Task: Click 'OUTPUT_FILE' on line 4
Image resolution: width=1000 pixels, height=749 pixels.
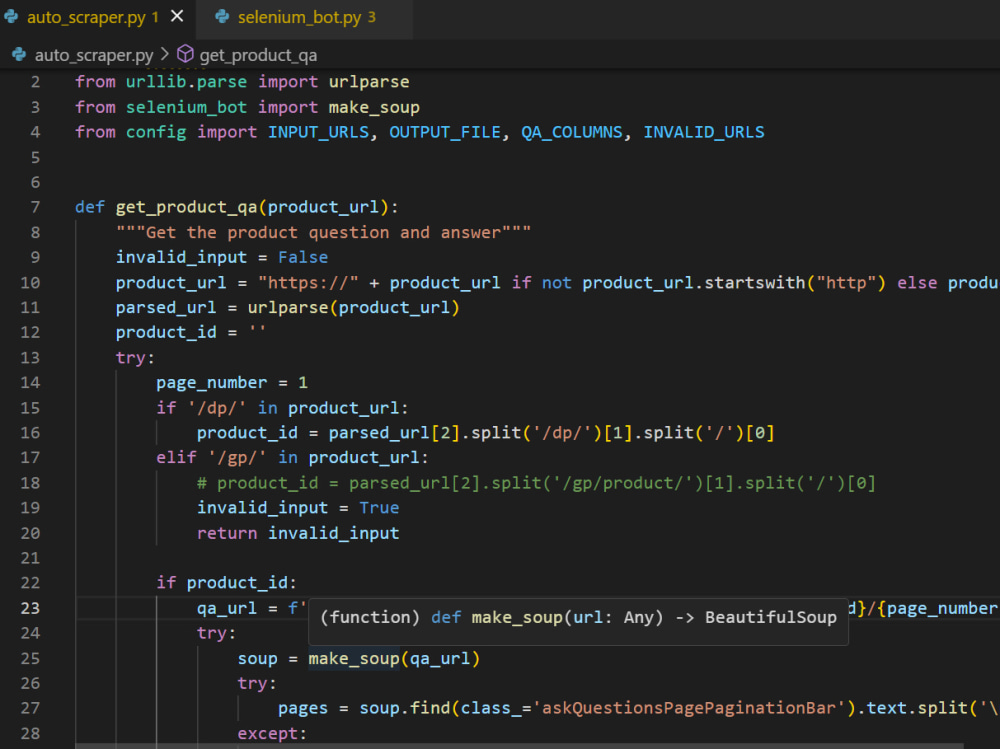Action: (445, 132)
